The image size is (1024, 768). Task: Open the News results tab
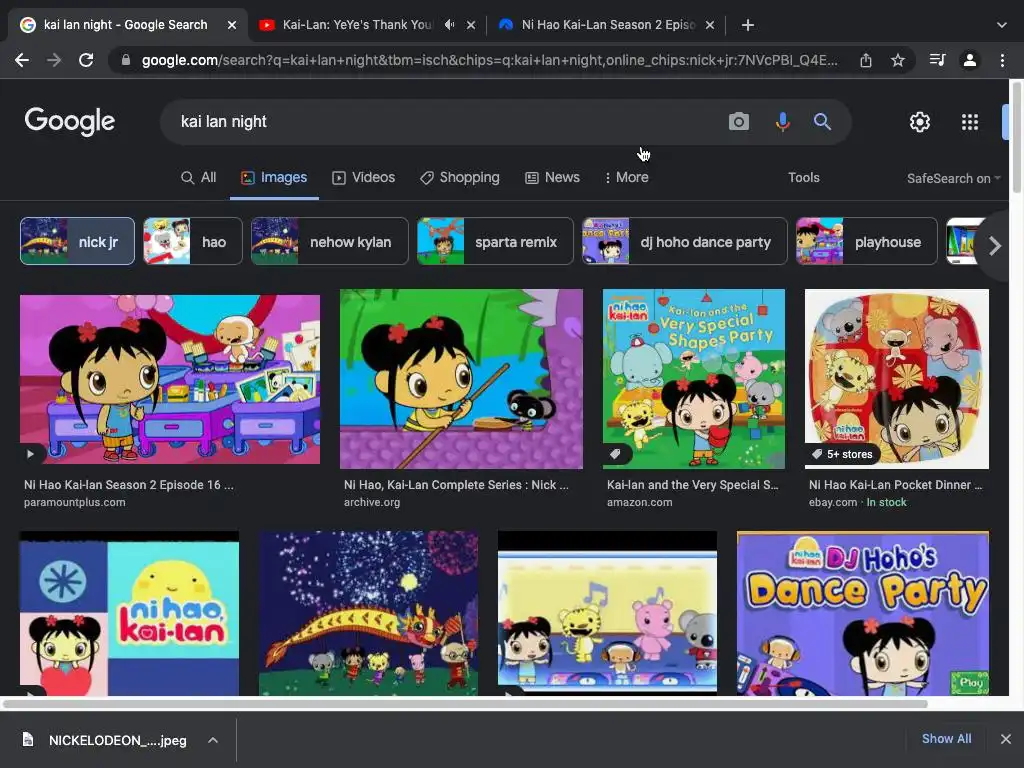[x=552, y=178]
